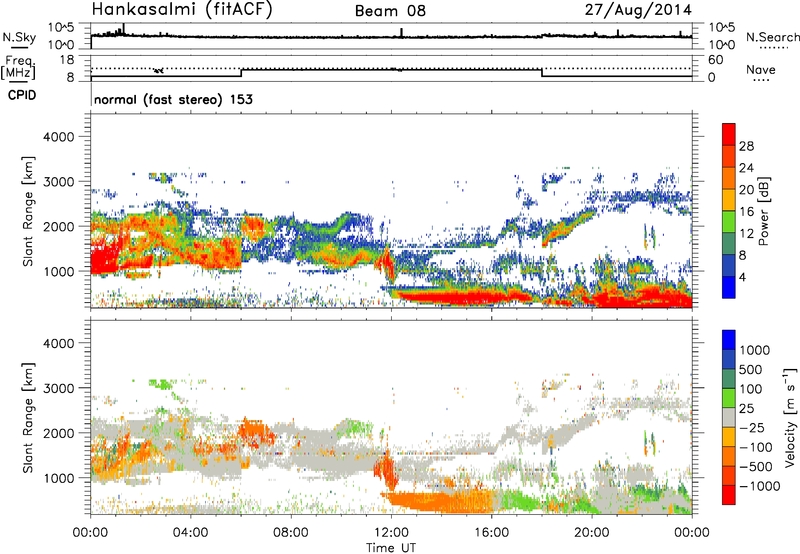Click the Nave legend label

click(x=761, y=69)
